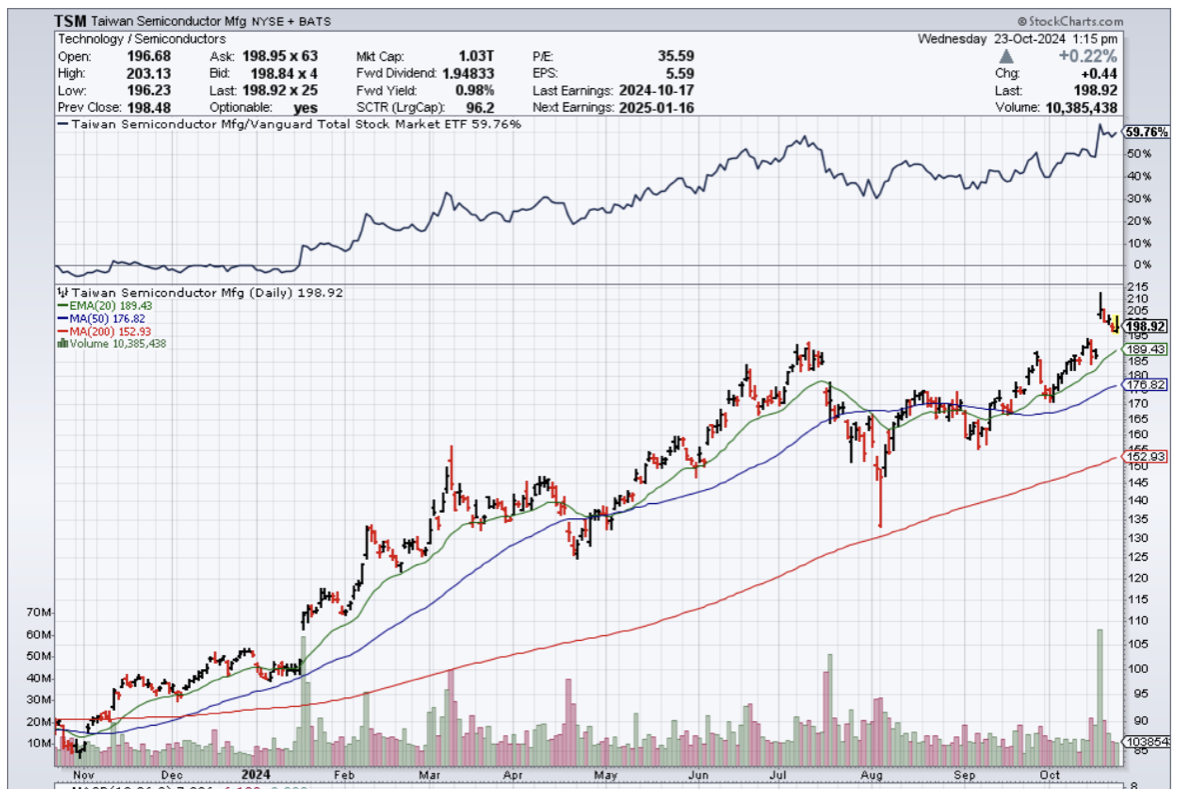The image size is (1180, 800).
Task: Click the green EMA(20) legend line marker
Action: tap(63, 306)
